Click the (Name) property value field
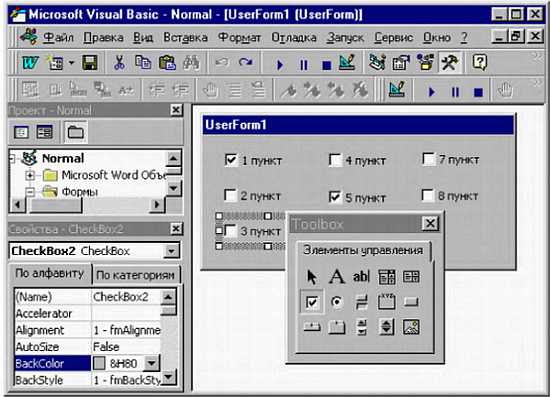This screenshot has height=397, width=550. pyautogui.click(x=126, y=297)
